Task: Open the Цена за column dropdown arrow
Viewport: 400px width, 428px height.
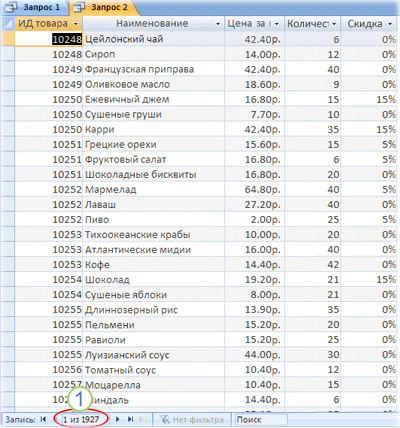Action: [x=277, y=24]
